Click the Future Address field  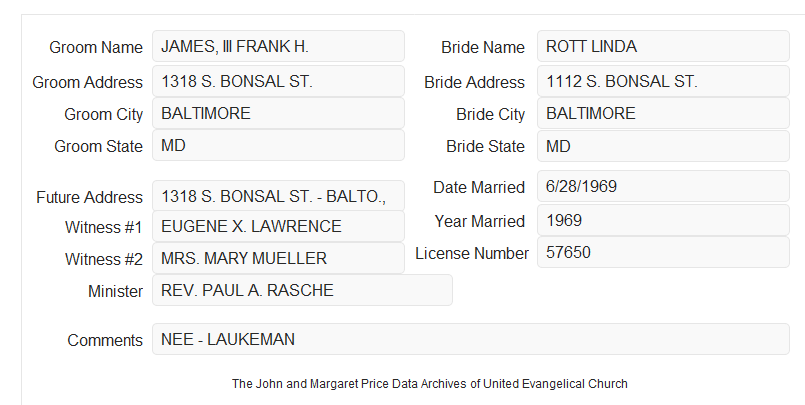[x=278, y=196]
